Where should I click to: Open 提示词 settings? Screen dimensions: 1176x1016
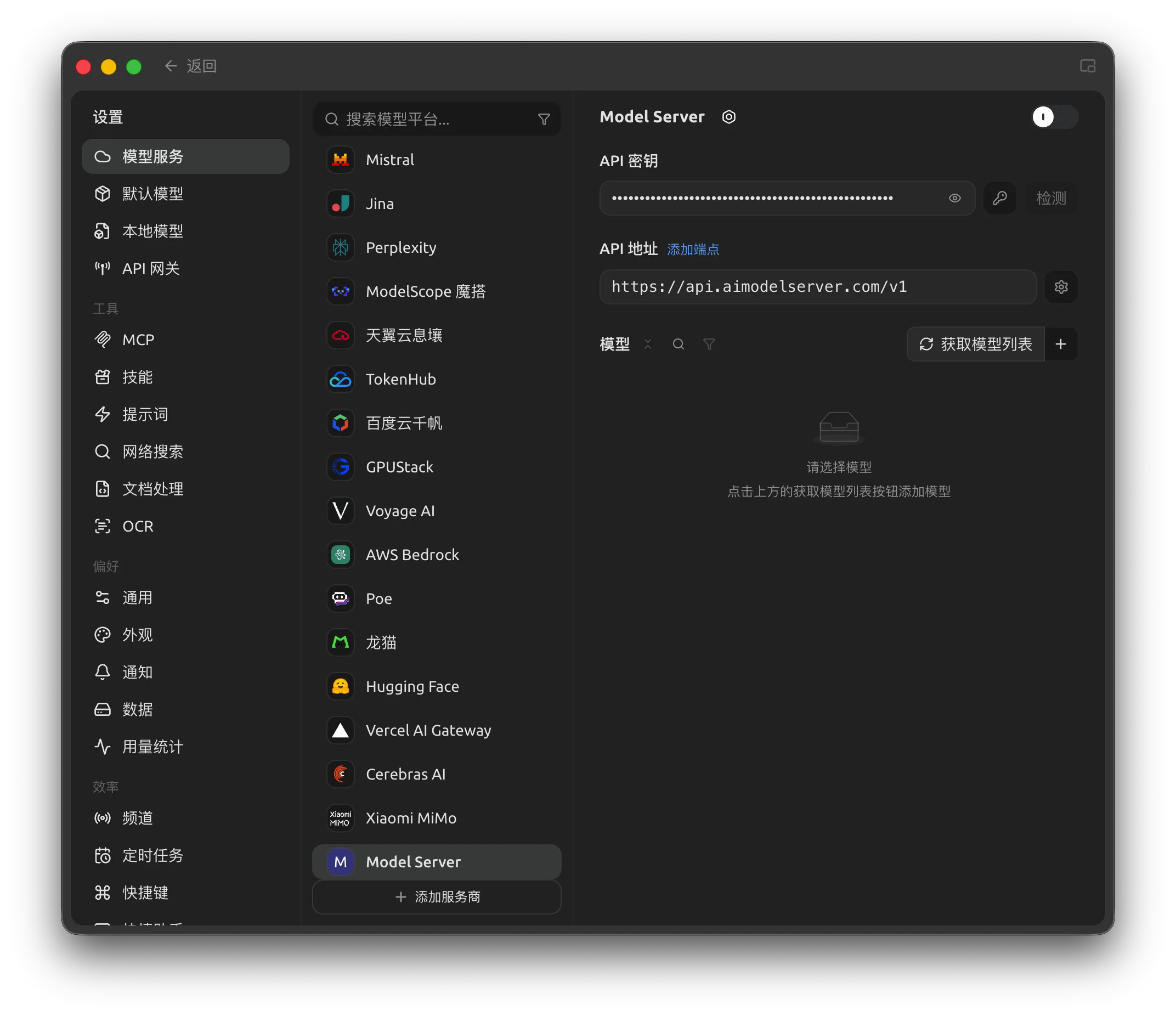[185, 414]
